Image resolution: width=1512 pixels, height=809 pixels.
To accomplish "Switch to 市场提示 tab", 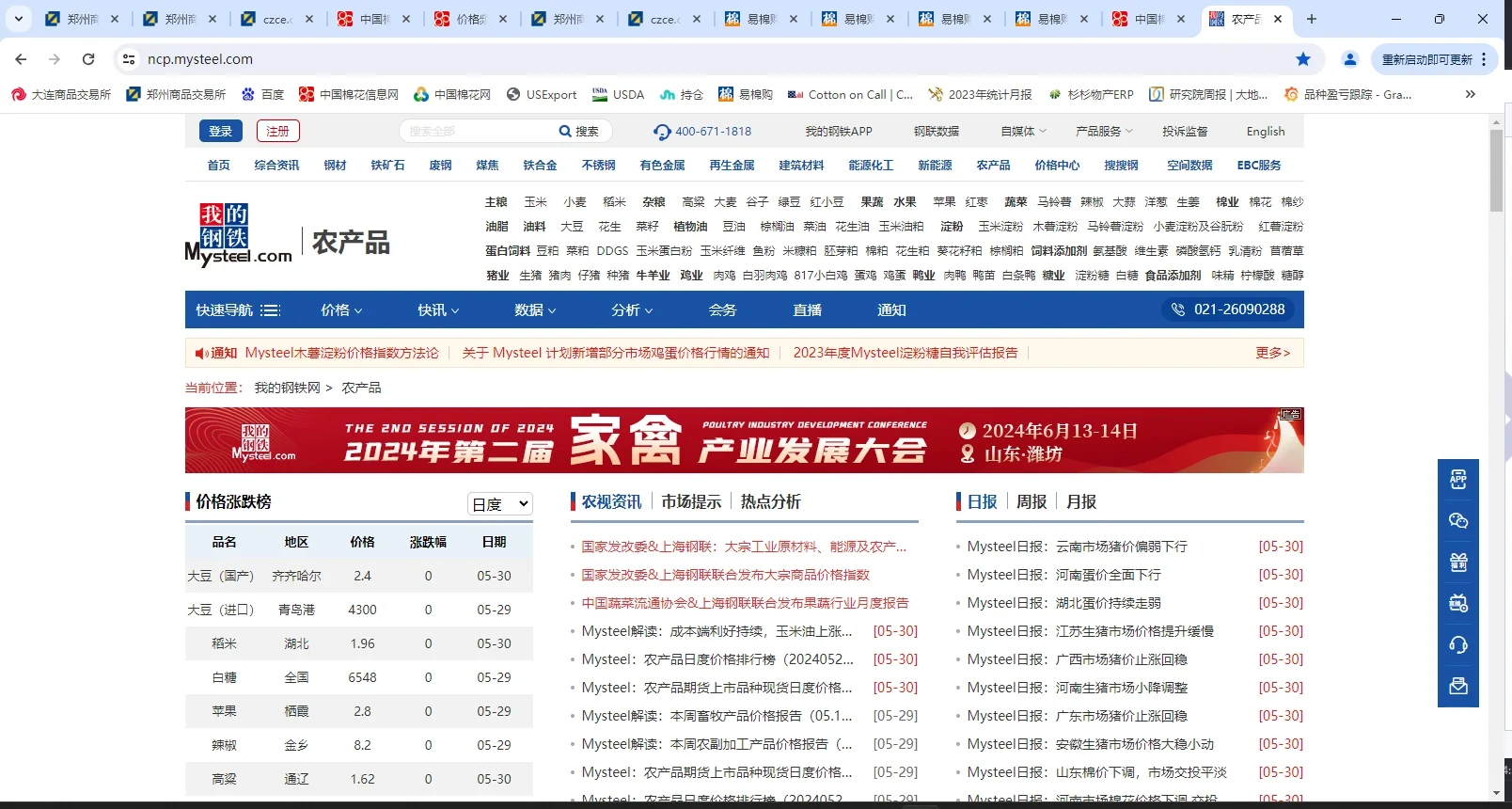I will [691, 502].
